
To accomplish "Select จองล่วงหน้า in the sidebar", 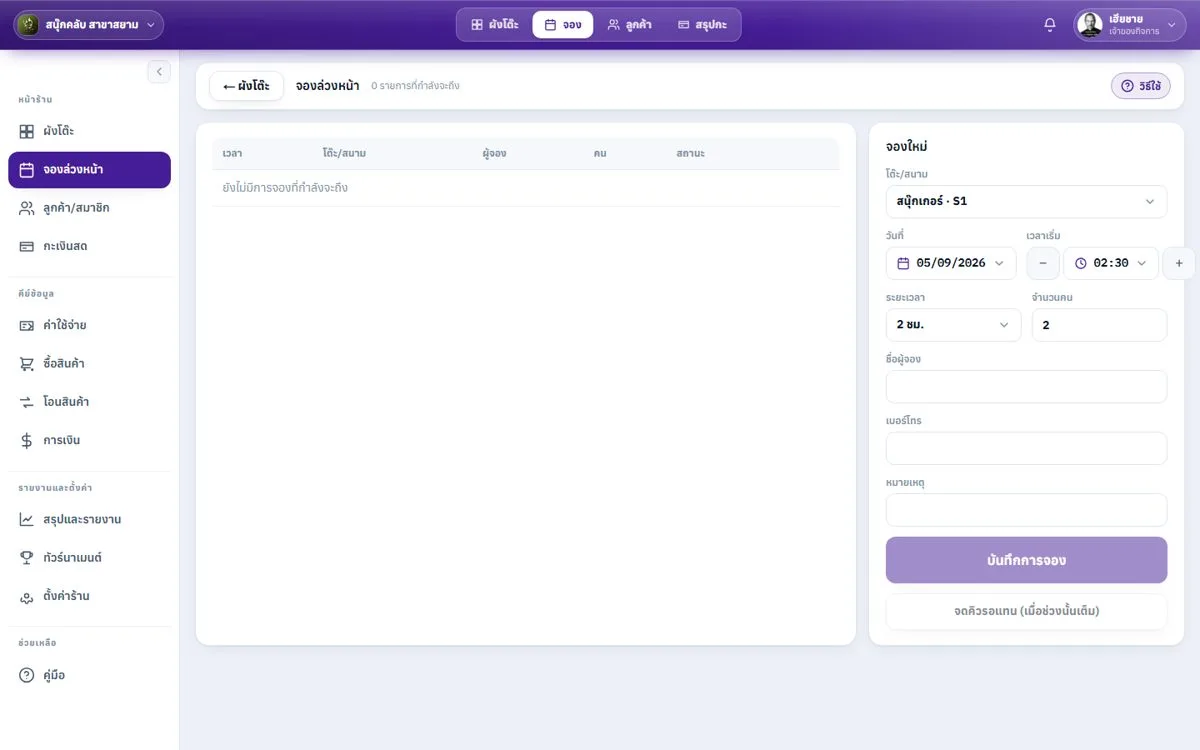I will pos(89,170).
